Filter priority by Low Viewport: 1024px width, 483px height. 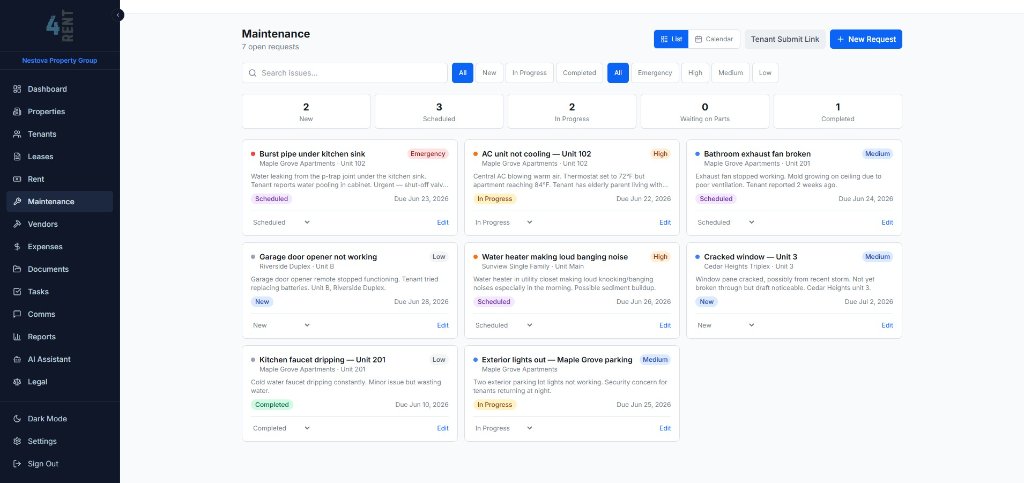pos(765,73)
